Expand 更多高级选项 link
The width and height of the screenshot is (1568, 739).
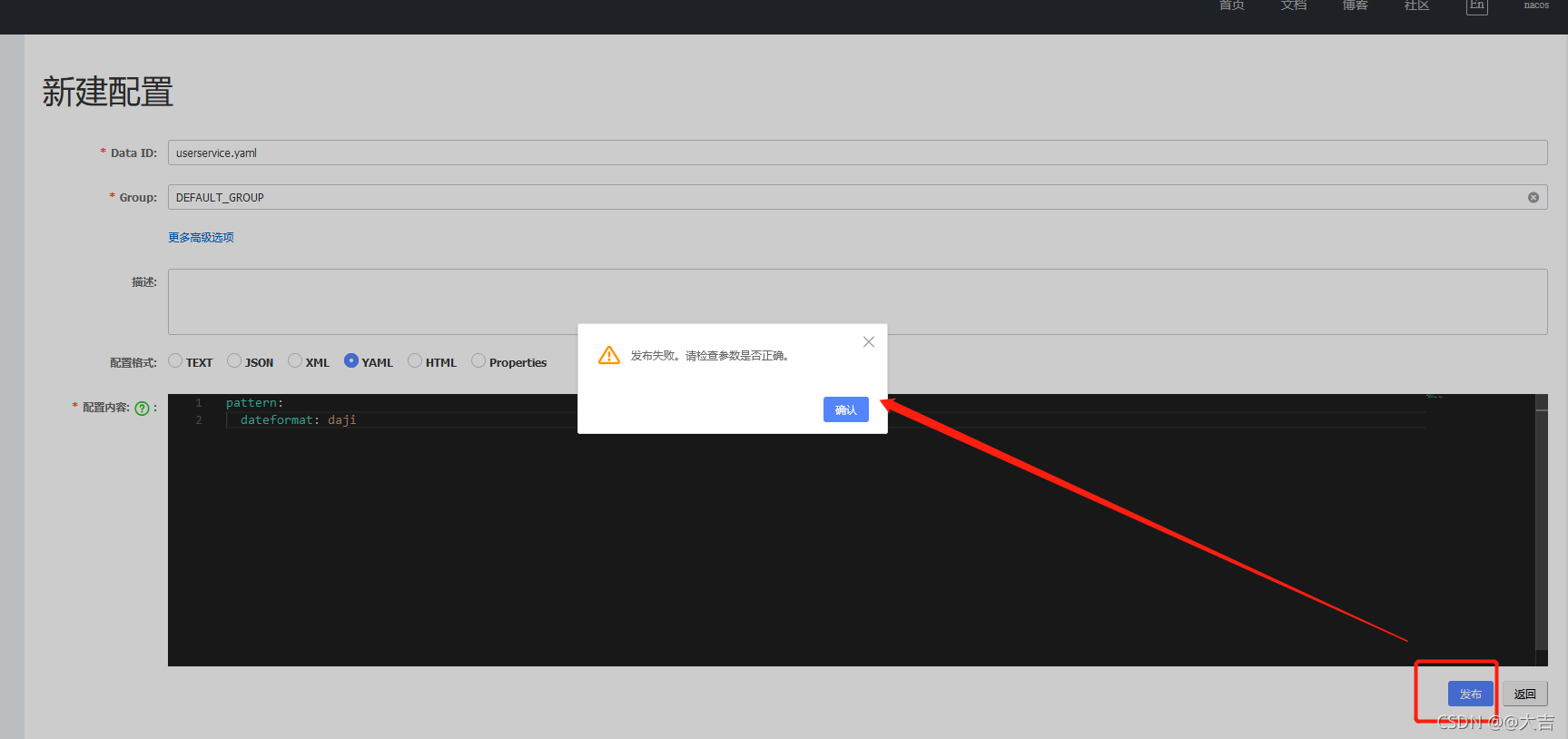click(201, 237)
